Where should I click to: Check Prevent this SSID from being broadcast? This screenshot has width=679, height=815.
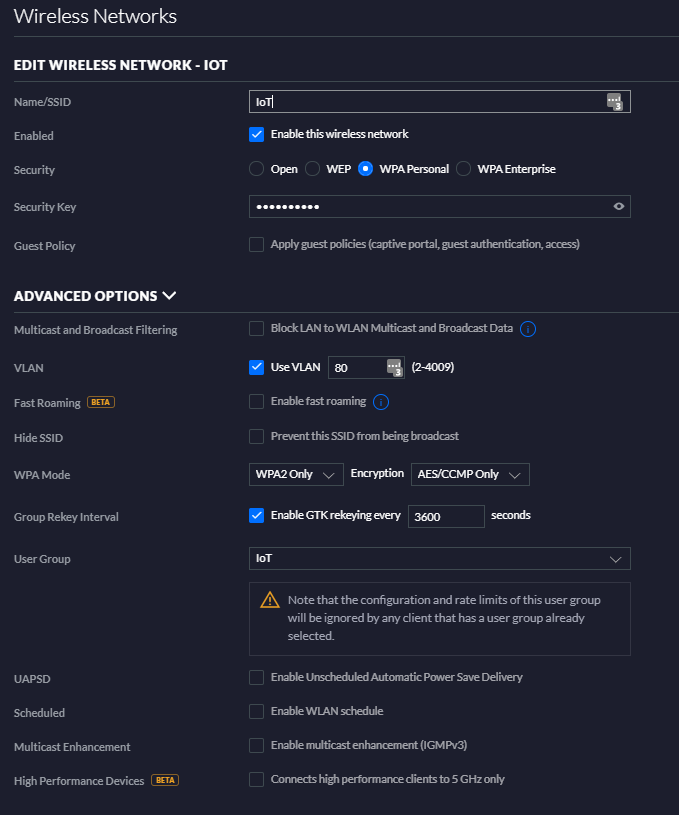click(x=257, y=436)
